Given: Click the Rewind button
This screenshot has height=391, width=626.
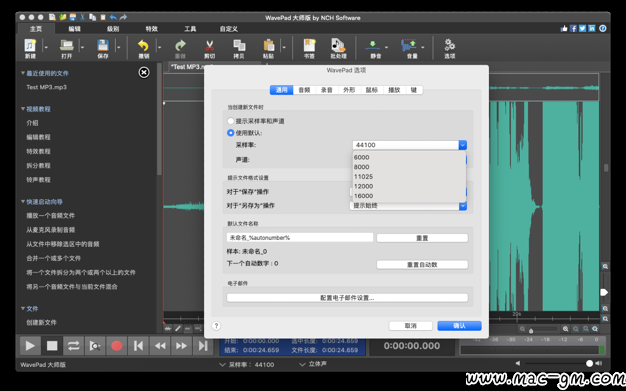Looking at the screenshot, I should tap(160, 345).
